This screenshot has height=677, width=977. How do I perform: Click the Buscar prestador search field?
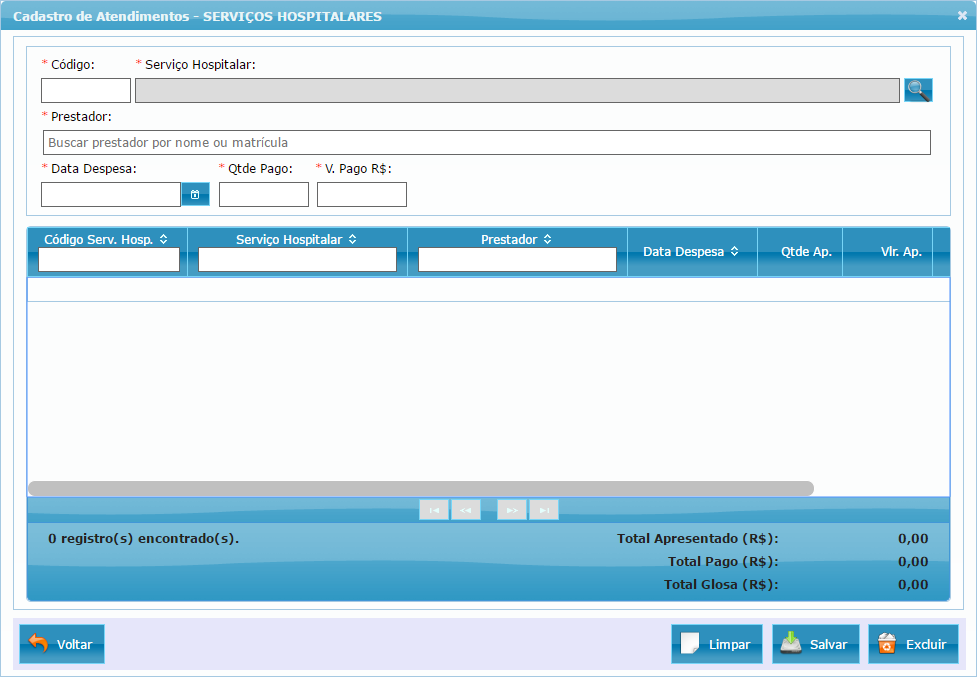[486, 142]
